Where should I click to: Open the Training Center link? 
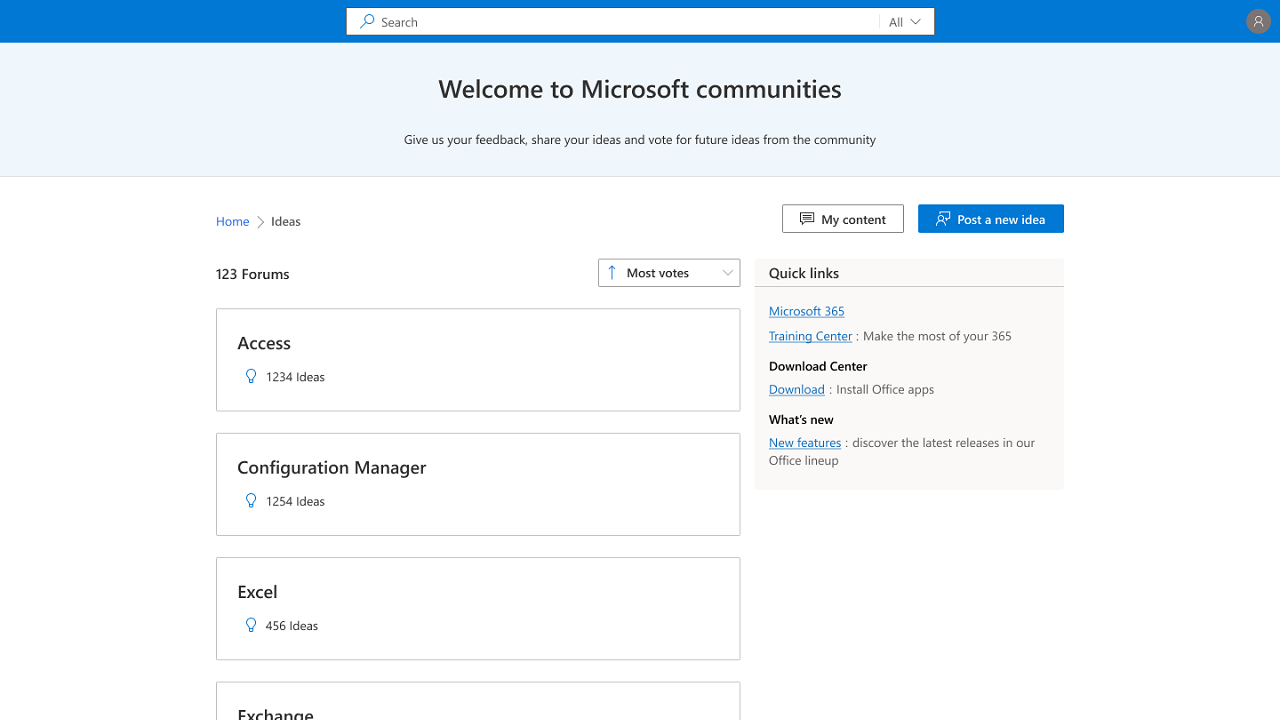810,336
